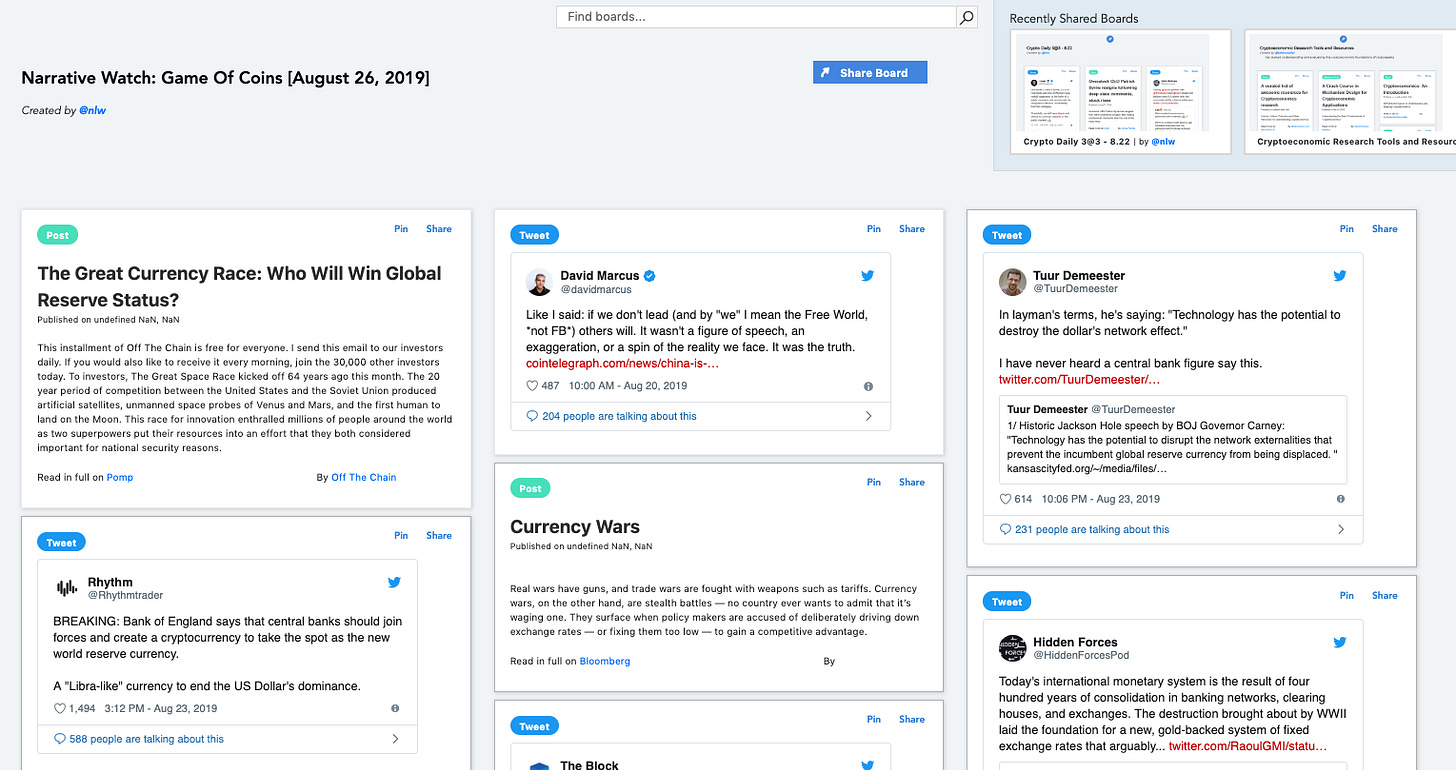Click David Marcus verified badge
The width and height of the screenshot is (1456, 770).
[650, 276]
